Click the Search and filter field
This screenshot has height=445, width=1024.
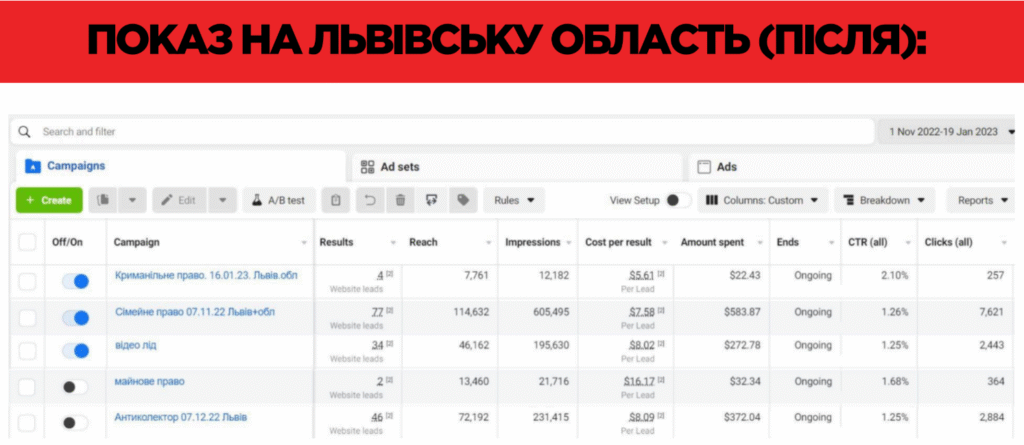(x=442, y=132)
